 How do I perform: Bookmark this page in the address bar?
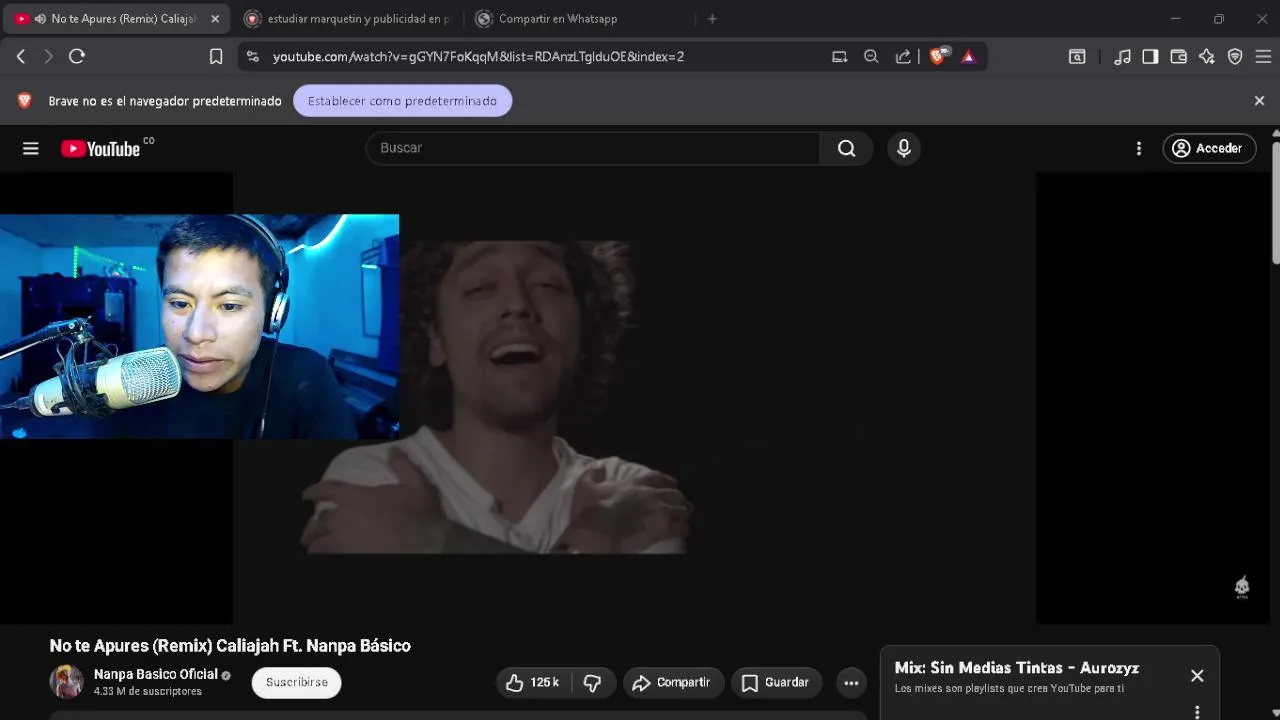coord(215,56)
